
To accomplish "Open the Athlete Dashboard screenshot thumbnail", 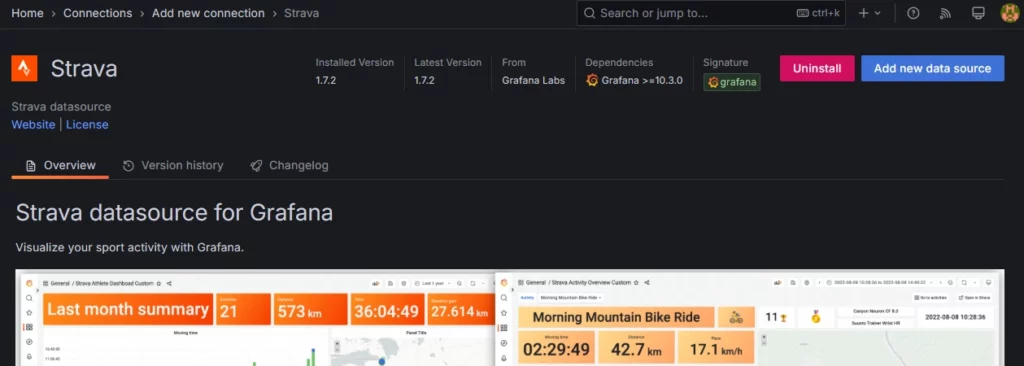I will [x=255, y=318].
